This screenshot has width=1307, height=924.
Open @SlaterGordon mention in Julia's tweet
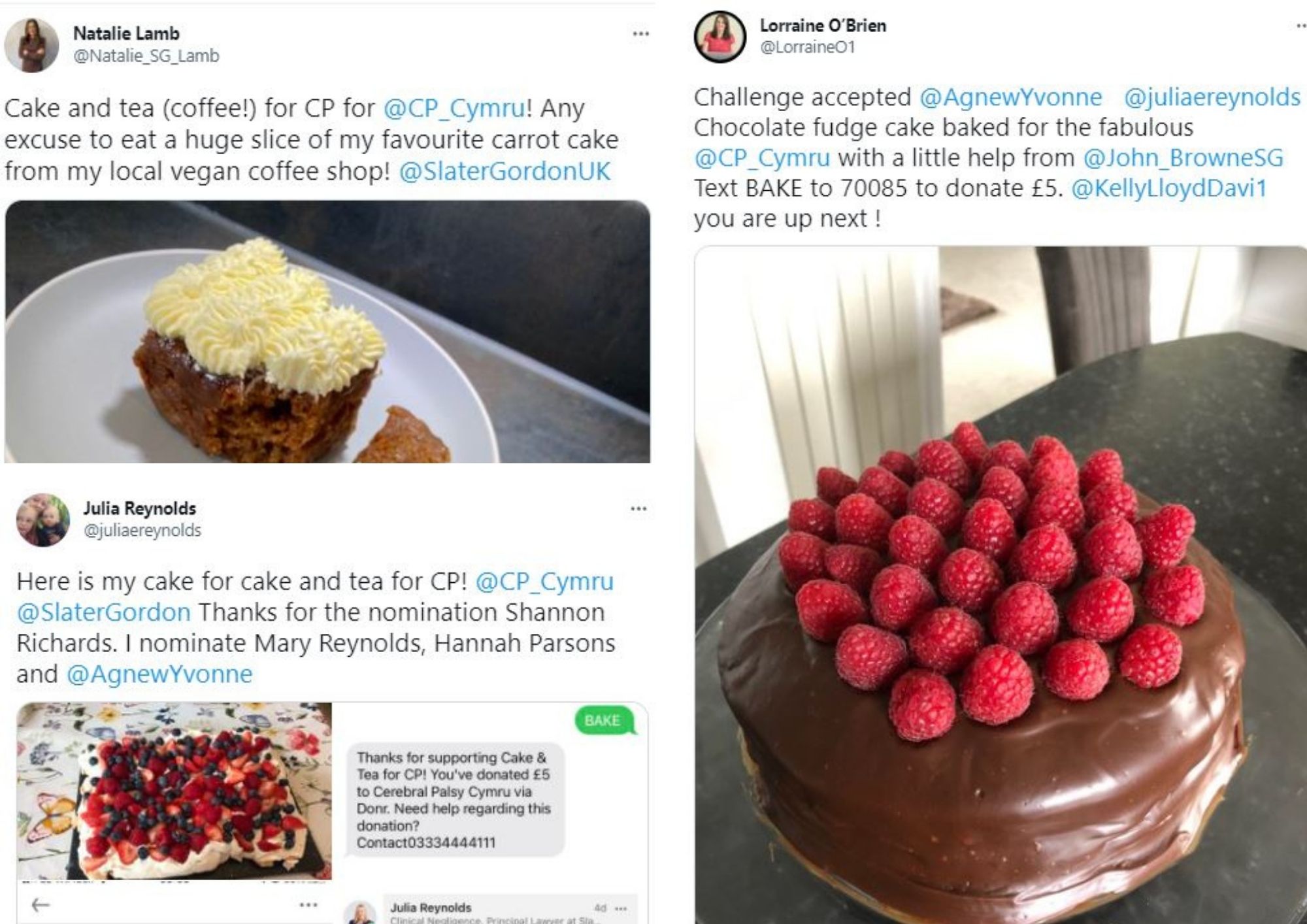coord(104,612)
